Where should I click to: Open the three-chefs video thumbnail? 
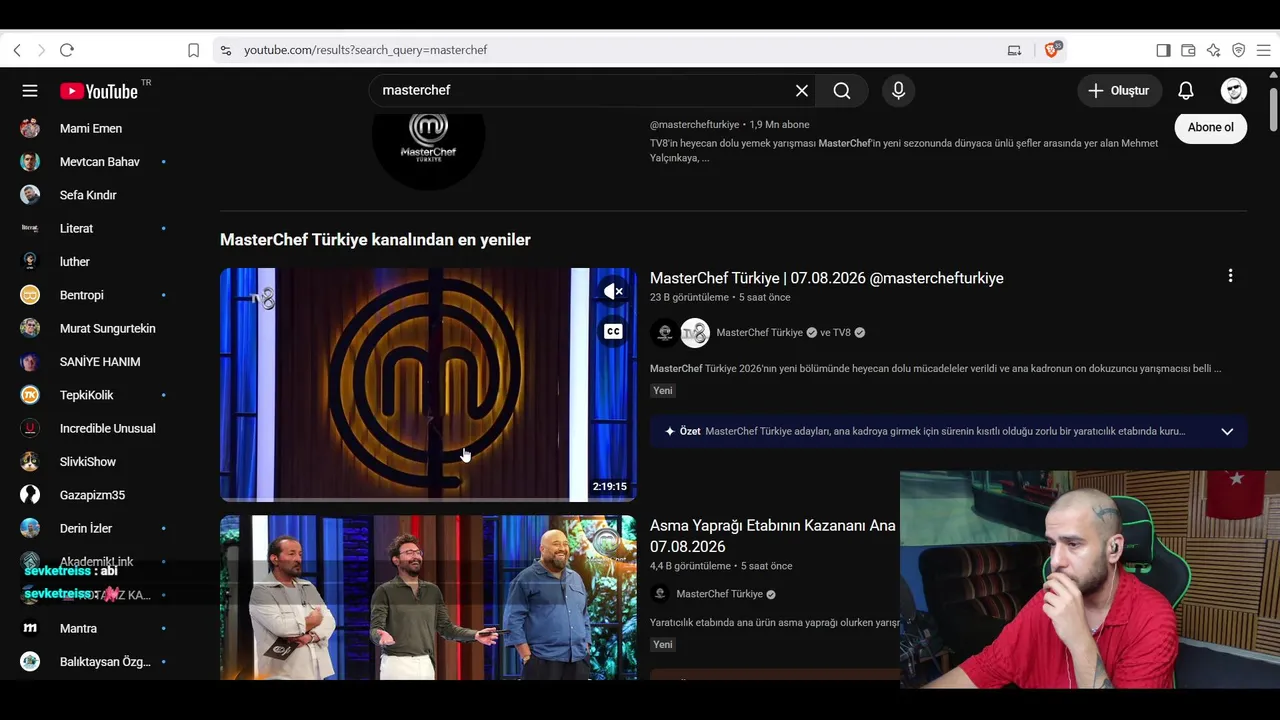[428, 598]
